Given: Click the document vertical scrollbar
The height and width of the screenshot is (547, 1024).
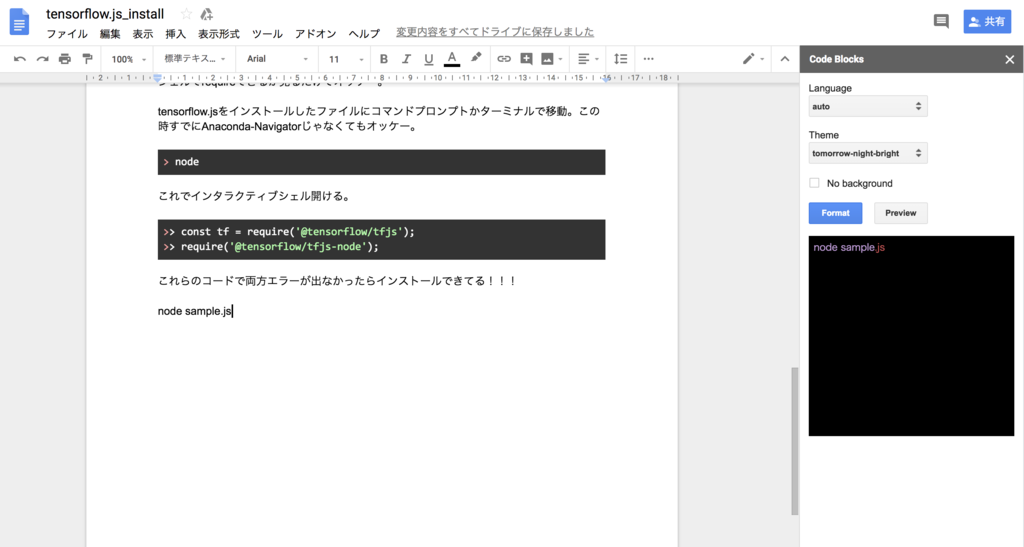Looking at the screenshot, I should point(795,441).
